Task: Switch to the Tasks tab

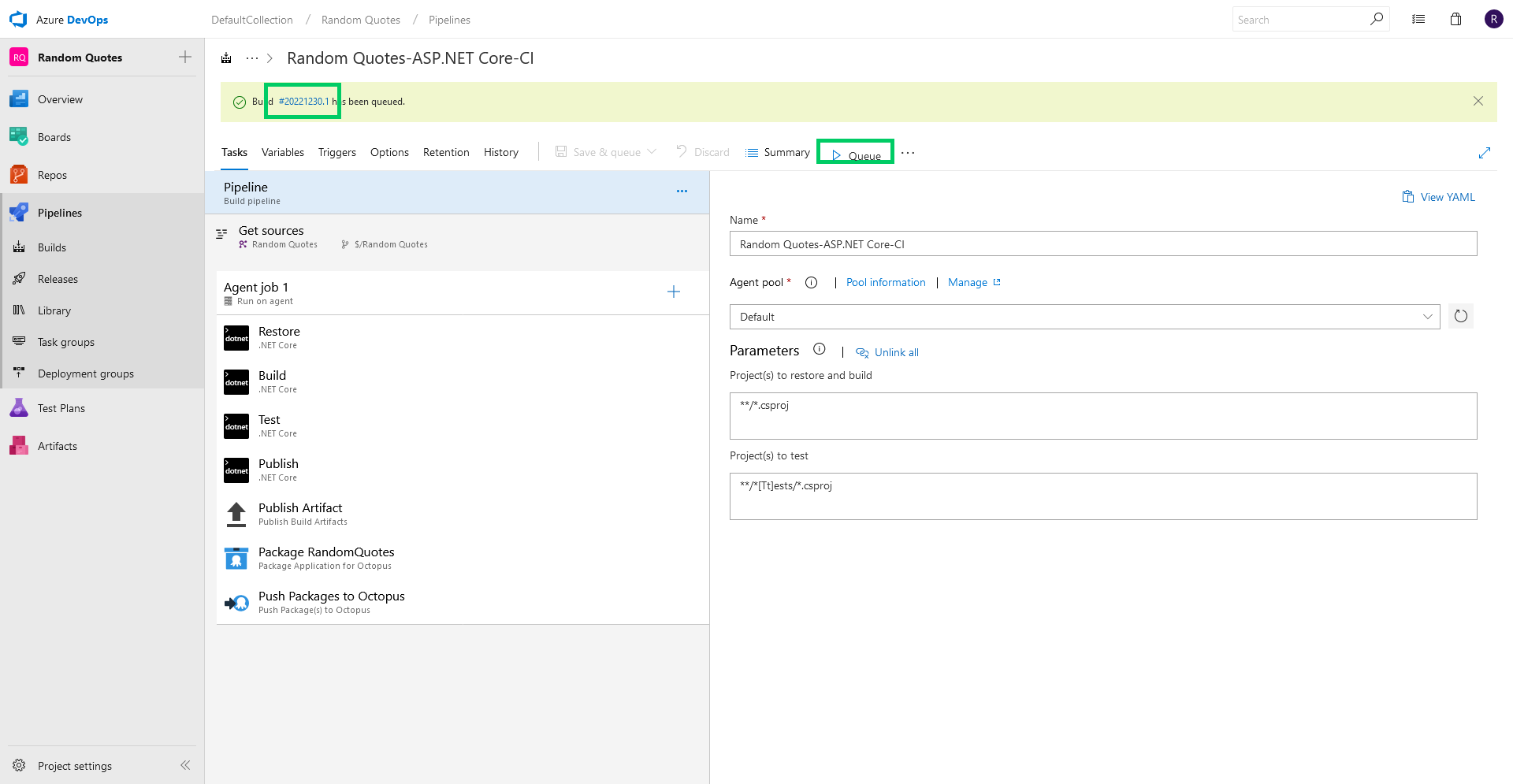Action: 234,152
